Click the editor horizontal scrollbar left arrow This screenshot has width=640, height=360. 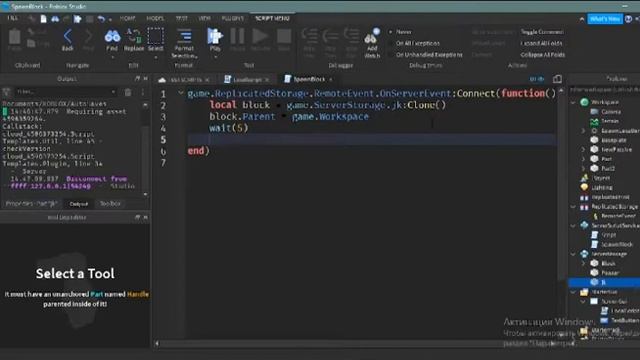(x=156, y=344)
